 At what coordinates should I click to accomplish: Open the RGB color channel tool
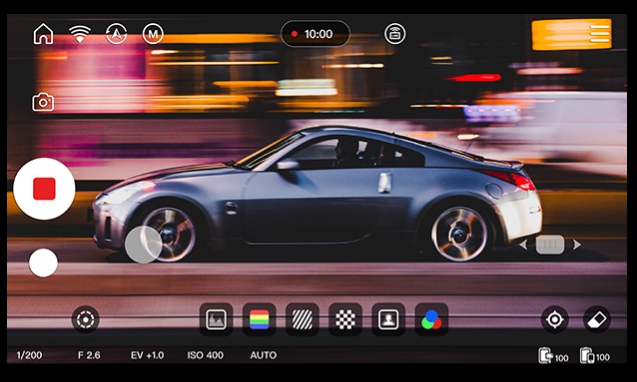click(431, 319)
